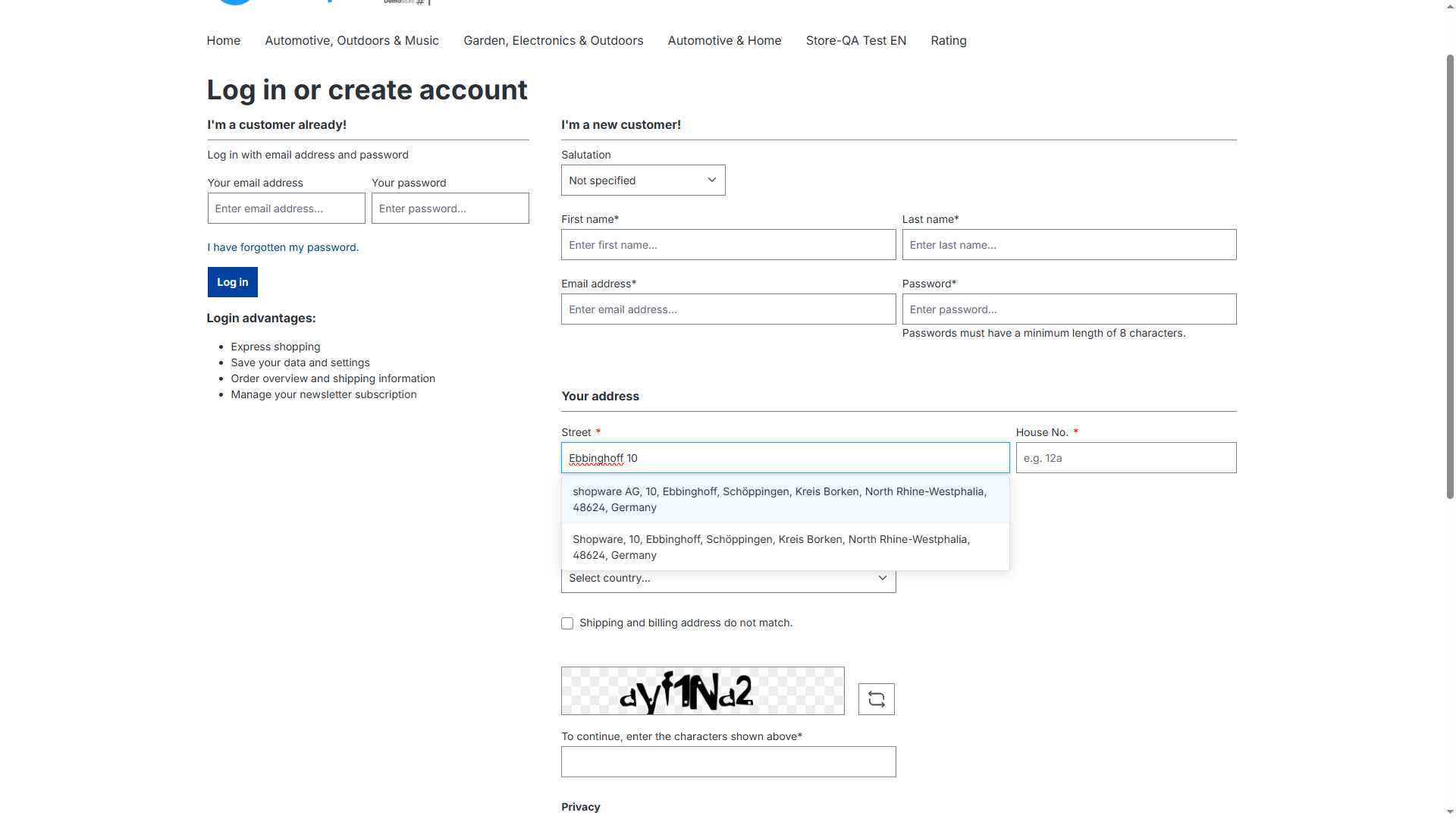Viewport: 1456px width, 819px height.
Task: Click the Last name input field
Action: [1069, 245]
